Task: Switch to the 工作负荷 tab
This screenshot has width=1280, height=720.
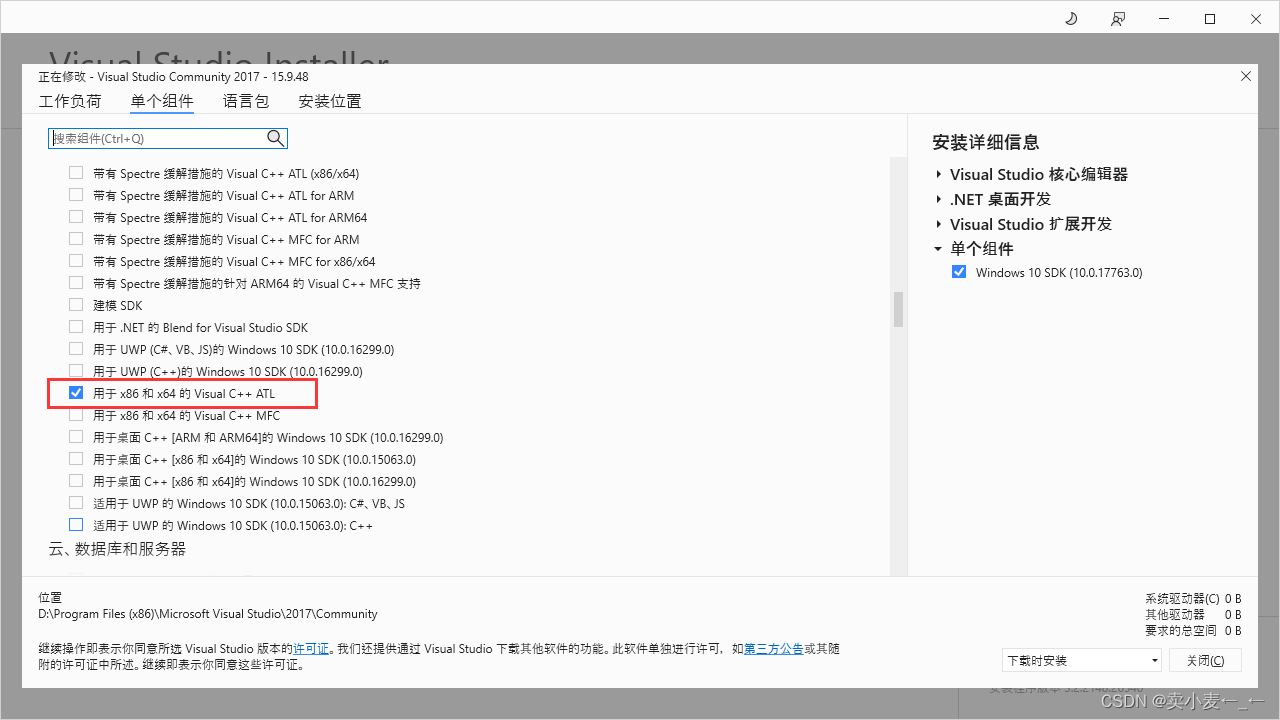Action: point(70,101)
